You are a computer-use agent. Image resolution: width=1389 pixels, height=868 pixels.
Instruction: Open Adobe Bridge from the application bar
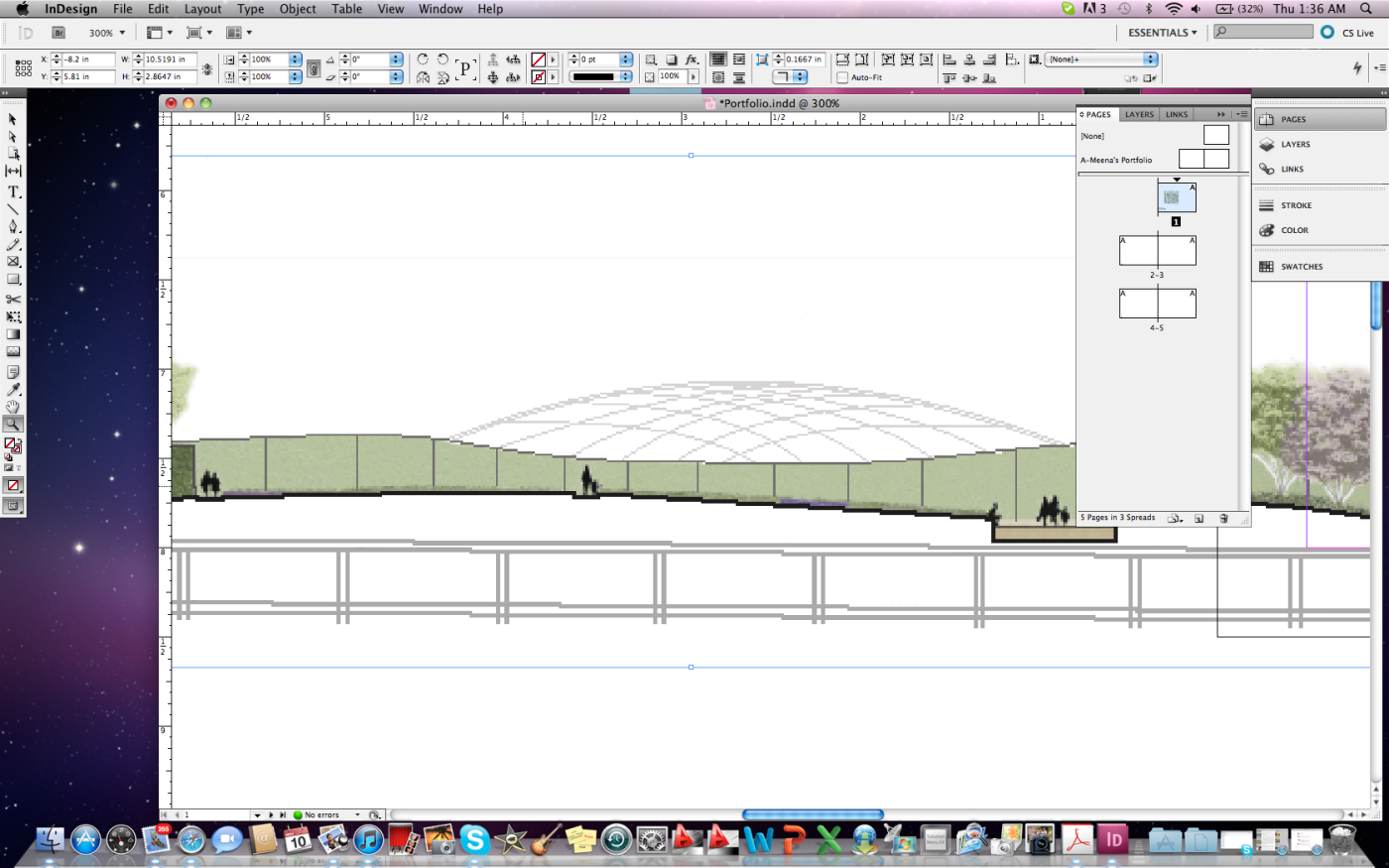point(59,33)
